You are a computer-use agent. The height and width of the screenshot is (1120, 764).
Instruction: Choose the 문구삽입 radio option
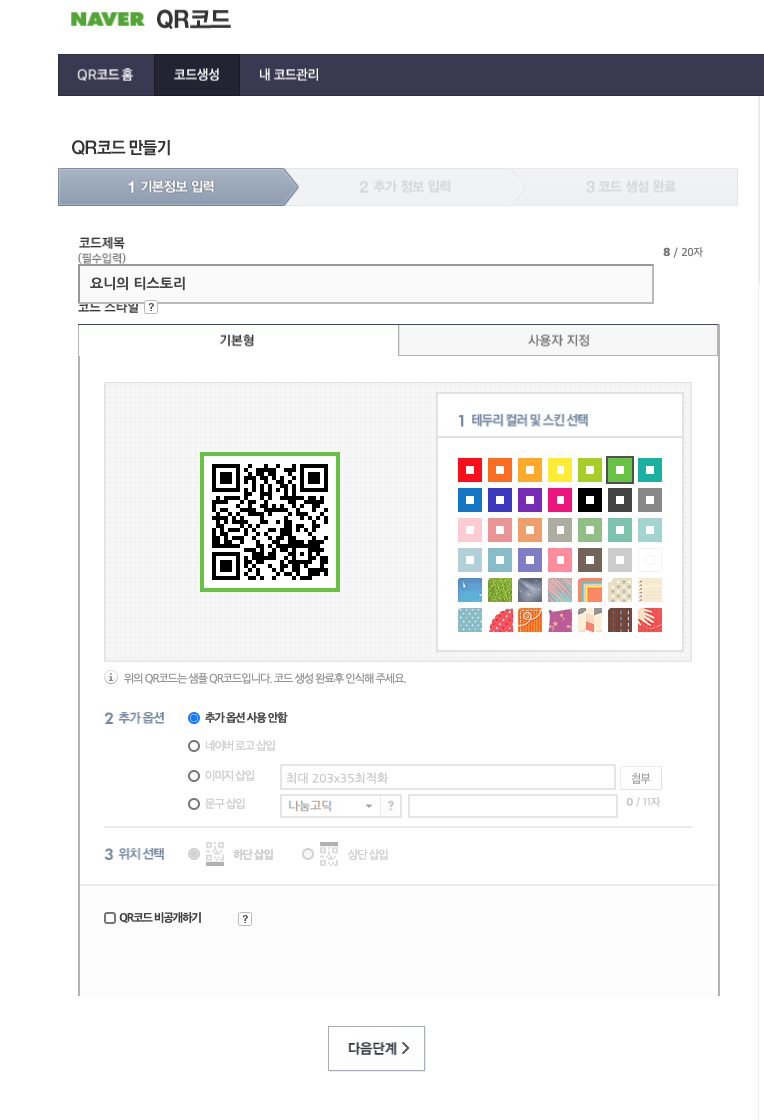click(x=193, y=804)
